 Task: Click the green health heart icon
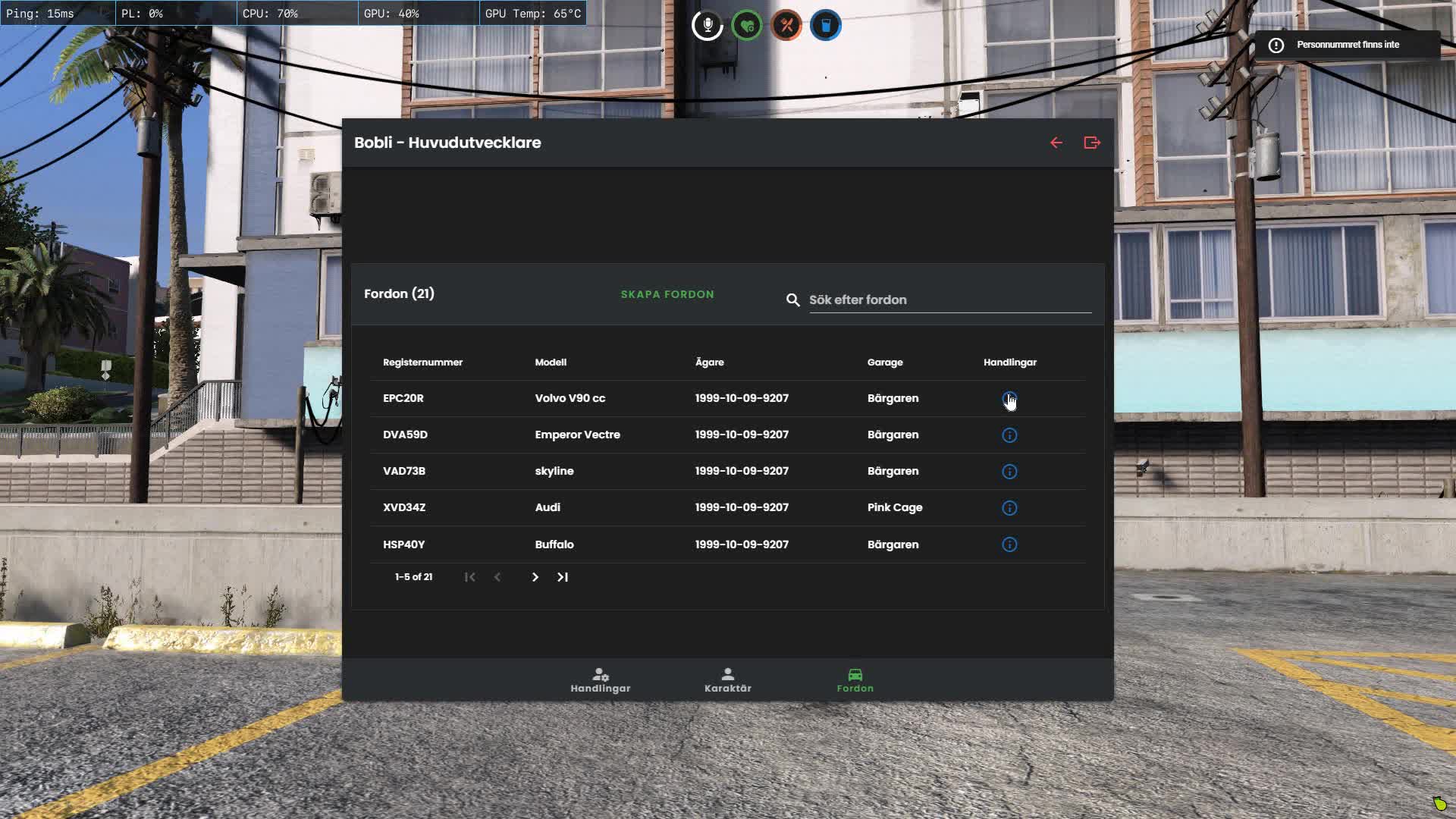coord(747,26)
